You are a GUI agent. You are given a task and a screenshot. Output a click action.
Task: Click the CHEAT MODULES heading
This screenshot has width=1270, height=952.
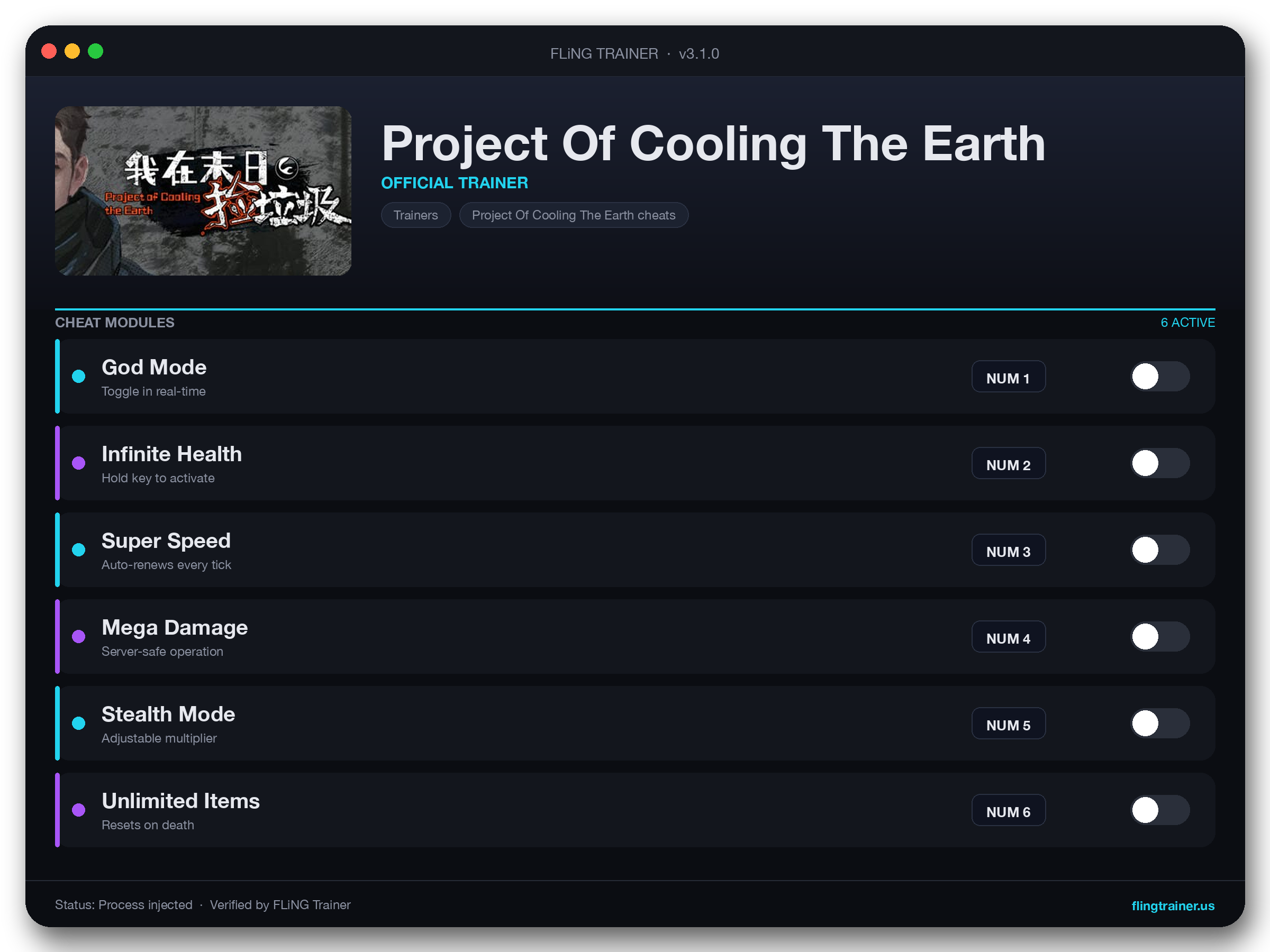115,323
